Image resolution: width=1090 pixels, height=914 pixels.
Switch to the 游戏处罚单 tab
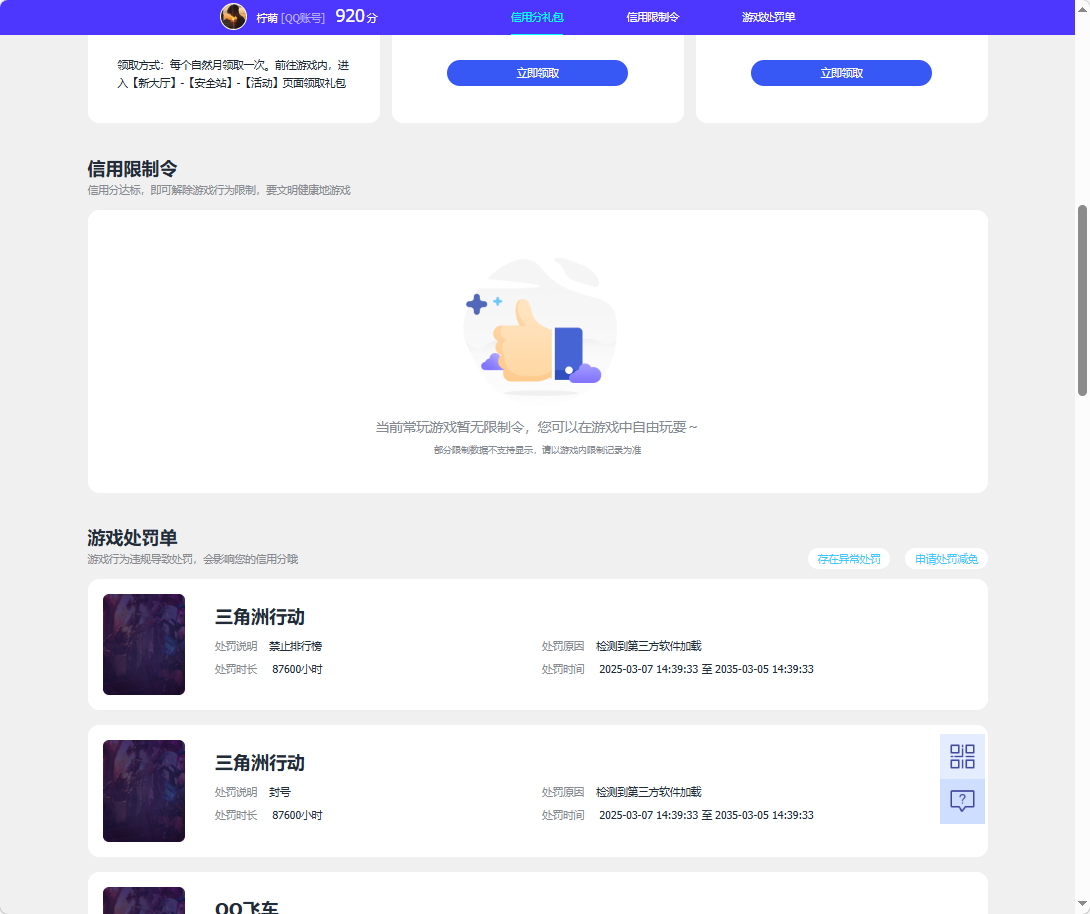click(767, 17)
